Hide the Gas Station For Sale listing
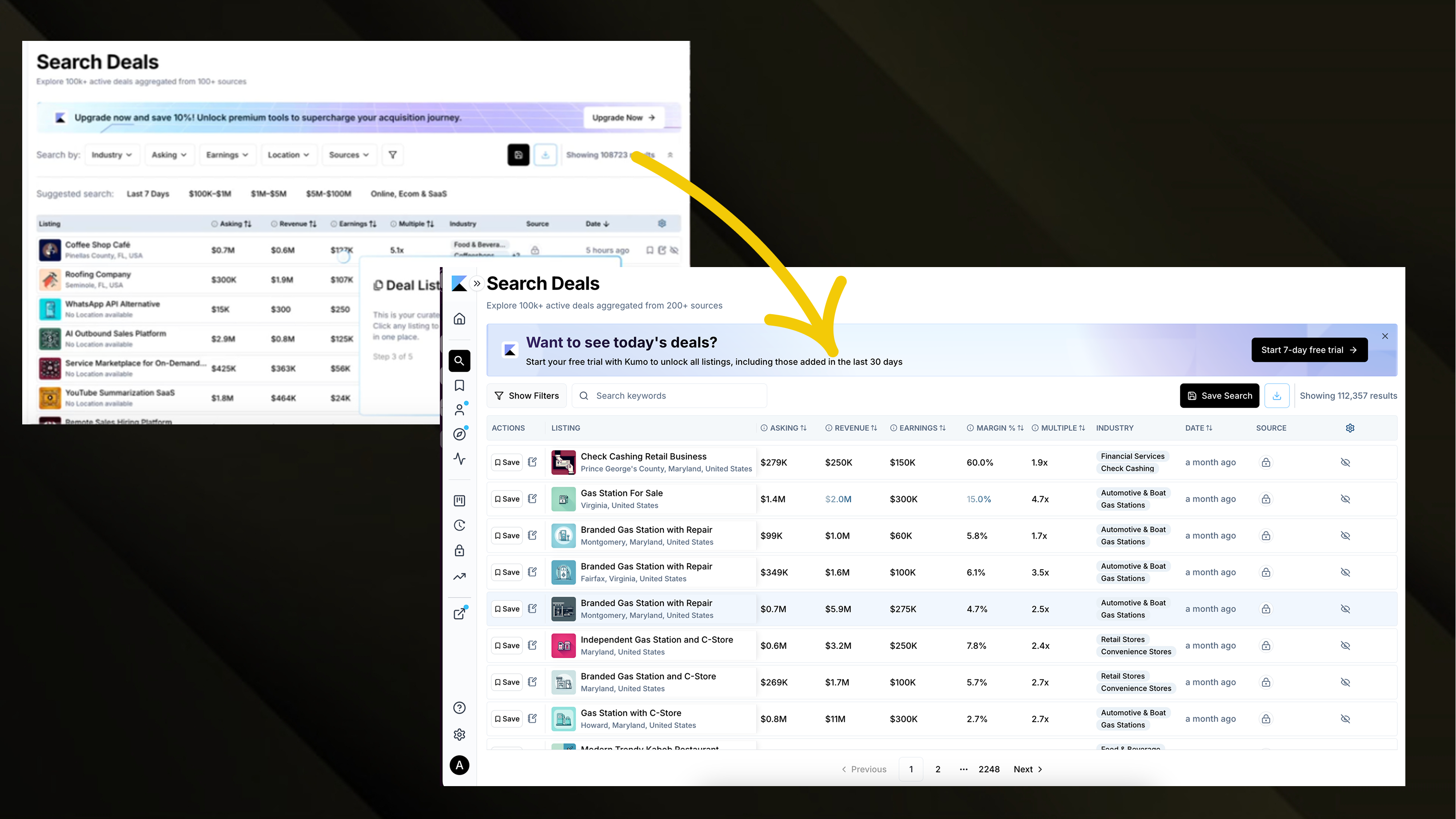The width and height of the screenshot is (1456, 819). pos(1345,499)
